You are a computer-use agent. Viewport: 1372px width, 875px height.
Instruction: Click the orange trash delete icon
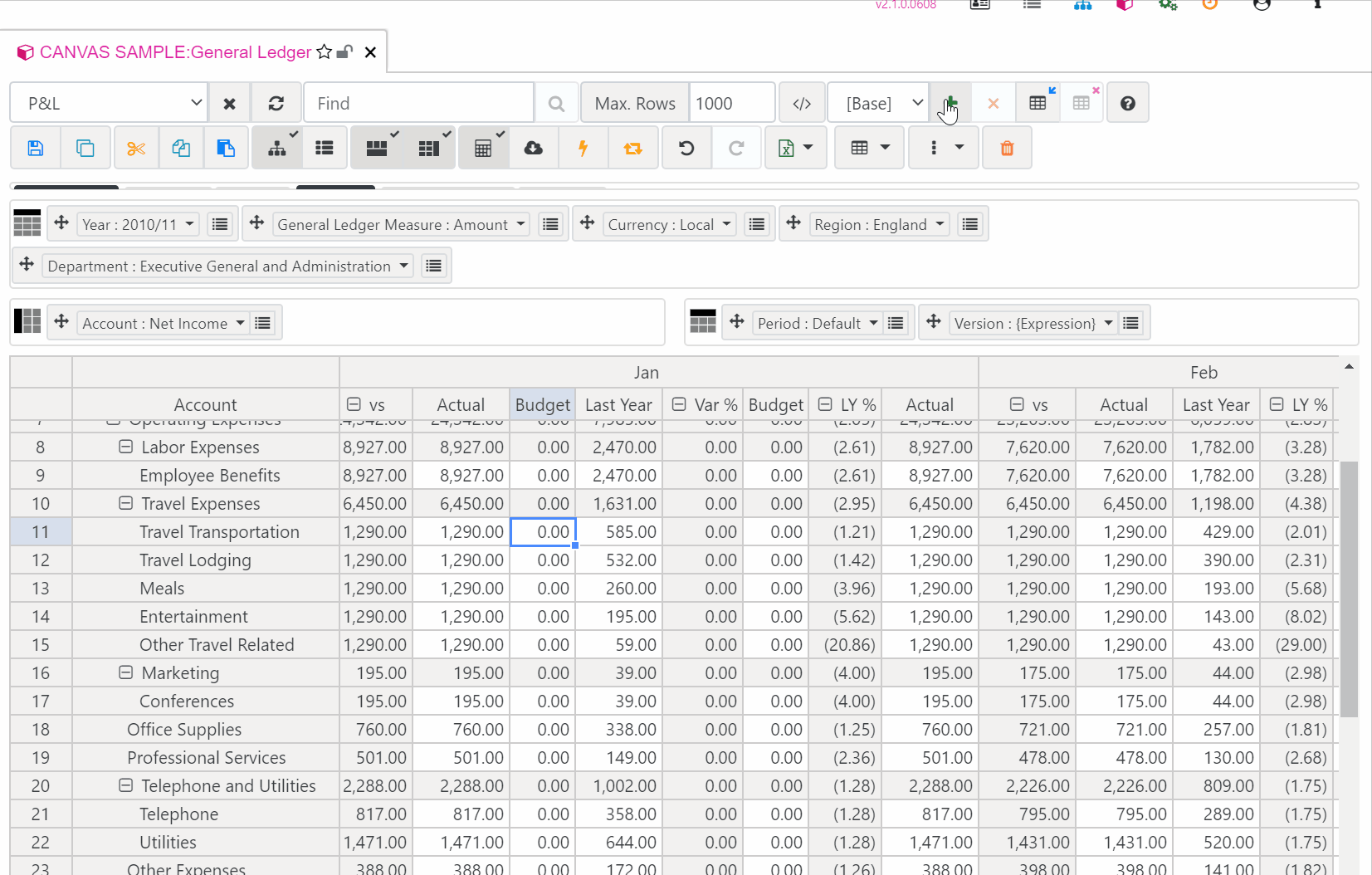pos(1007,149)
